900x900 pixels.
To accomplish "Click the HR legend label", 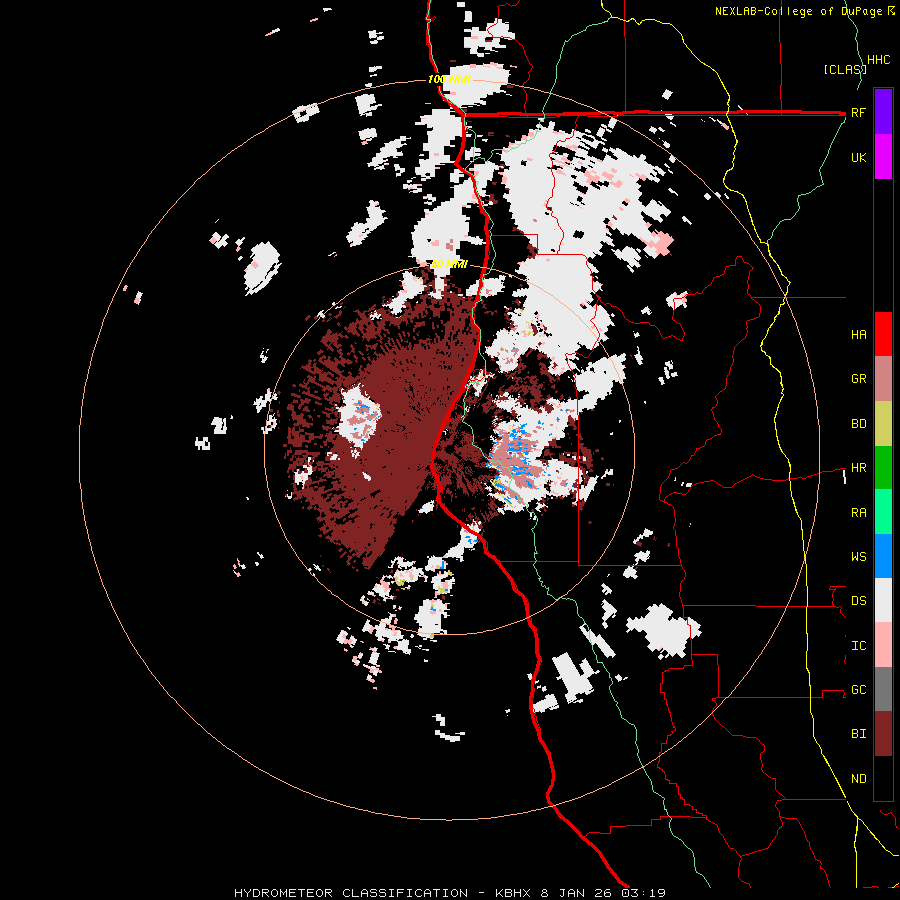I will click(858, 468).
